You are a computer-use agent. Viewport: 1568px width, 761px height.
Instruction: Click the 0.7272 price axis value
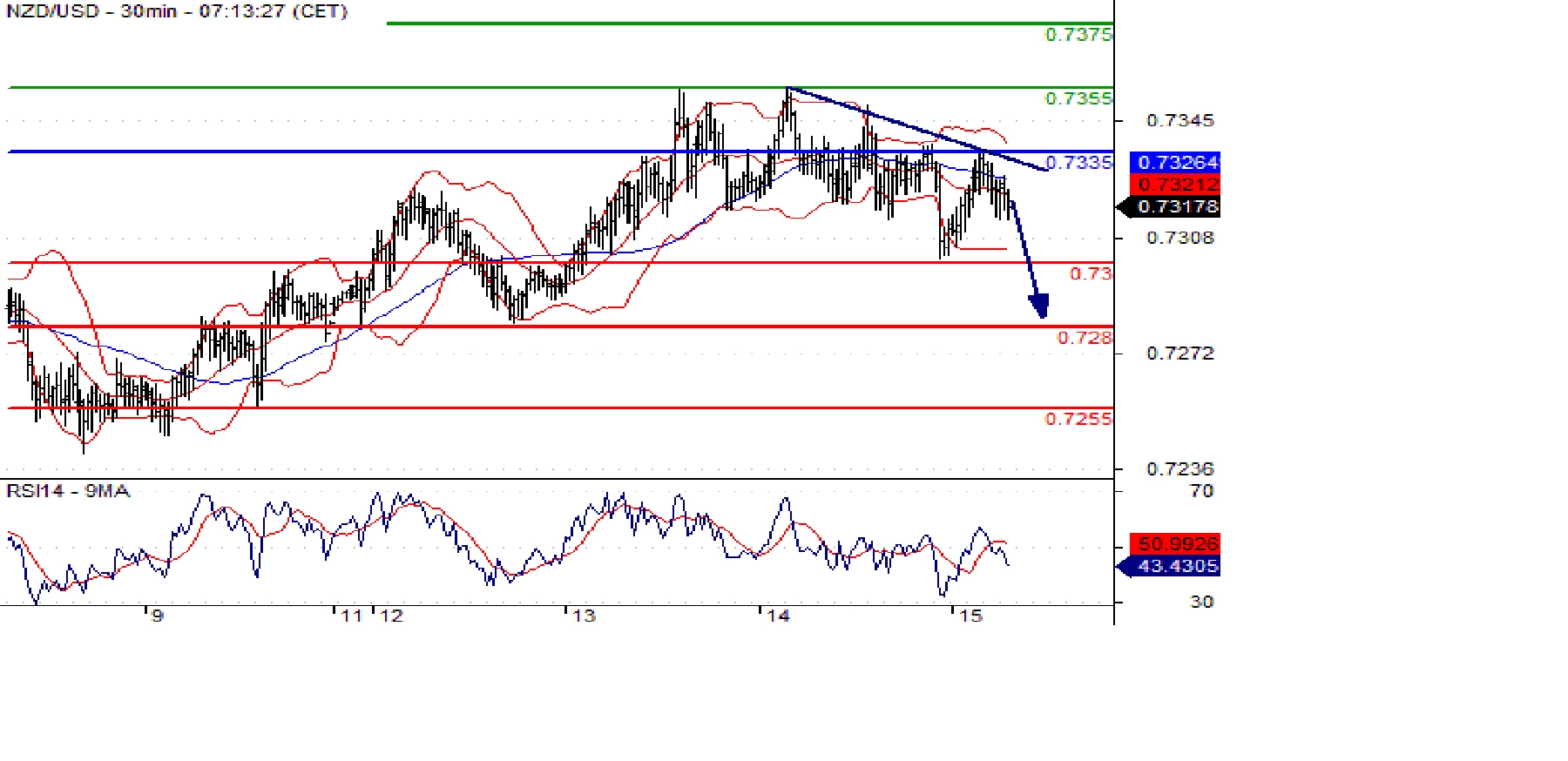point(1179,353)
